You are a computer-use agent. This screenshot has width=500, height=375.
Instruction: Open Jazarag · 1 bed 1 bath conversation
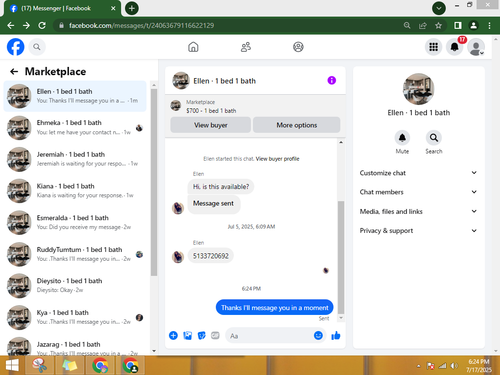(75, 345)
